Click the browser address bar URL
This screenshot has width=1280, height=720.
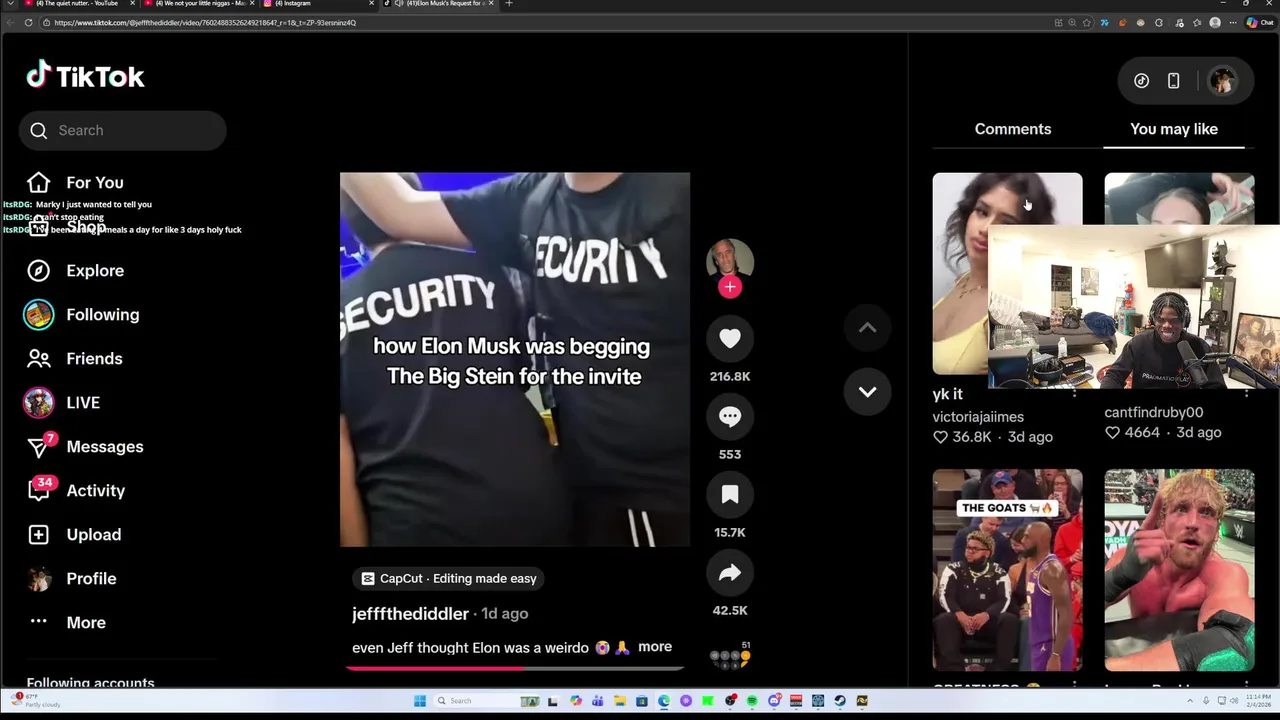tap(205, 22)
